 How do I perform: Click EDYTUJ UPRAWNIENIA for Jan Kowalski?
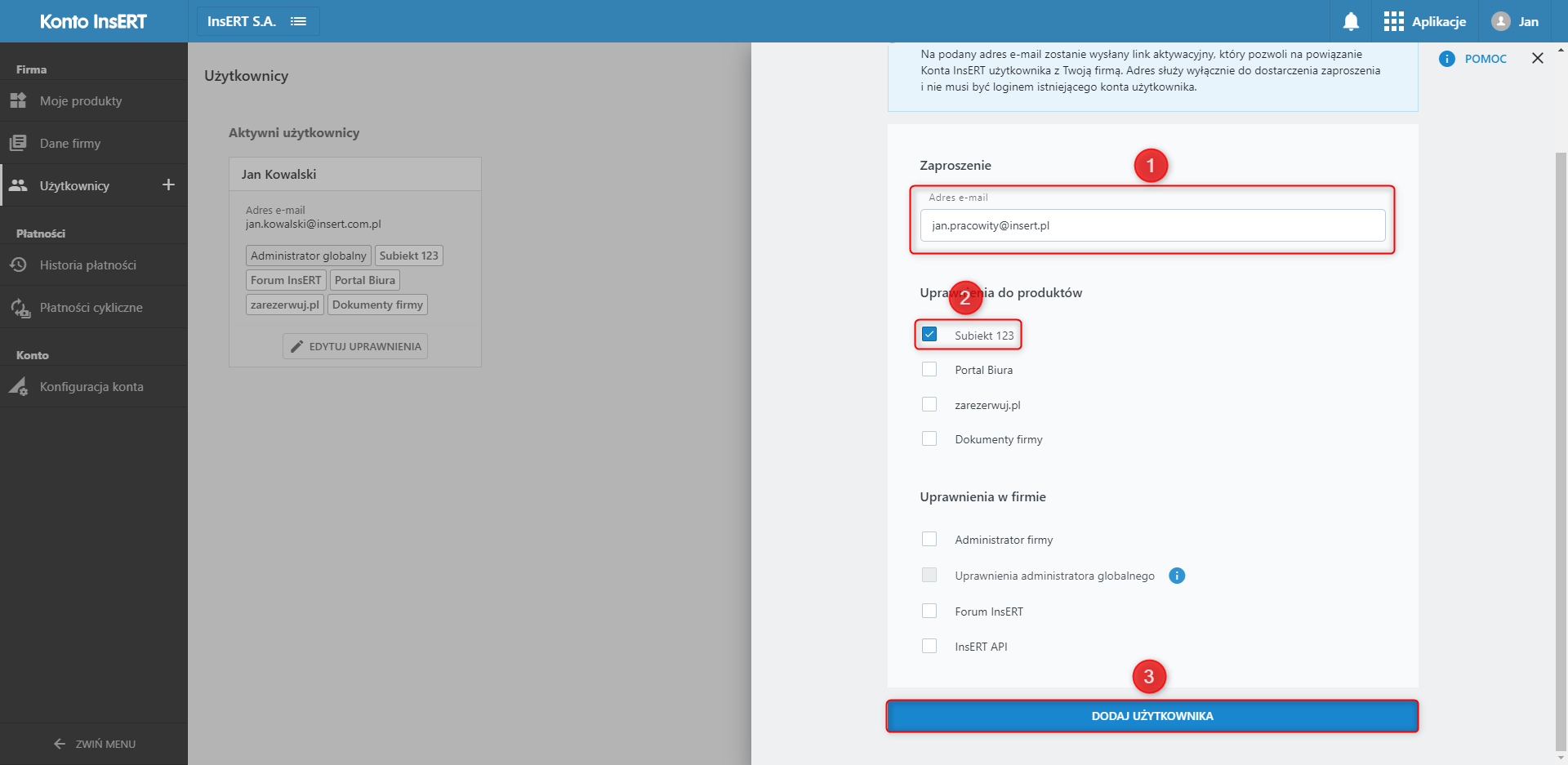tap(355, 346)
